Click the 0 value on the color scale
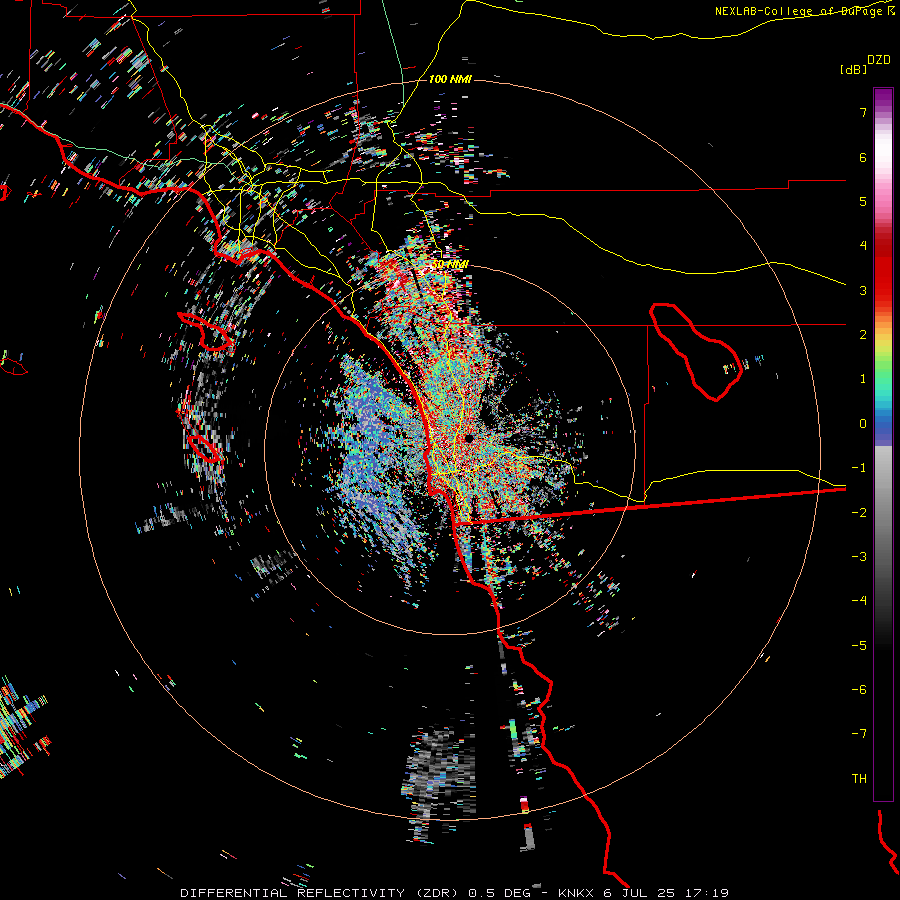This screenshot has width=900, height=900. (x=863, y=424)
